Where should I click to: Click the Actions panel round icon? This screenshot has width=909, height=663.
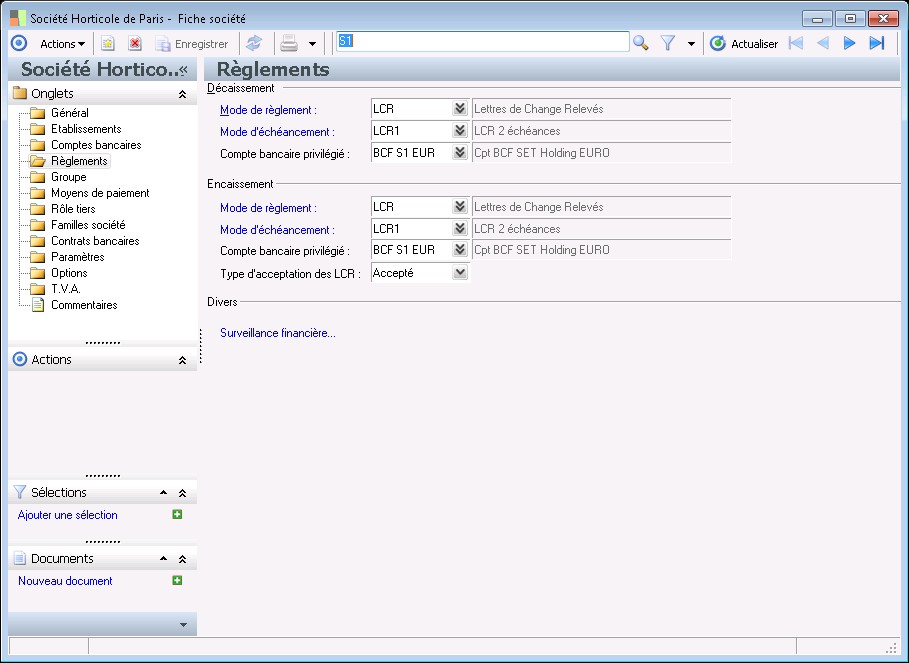[x=20, y=359]
